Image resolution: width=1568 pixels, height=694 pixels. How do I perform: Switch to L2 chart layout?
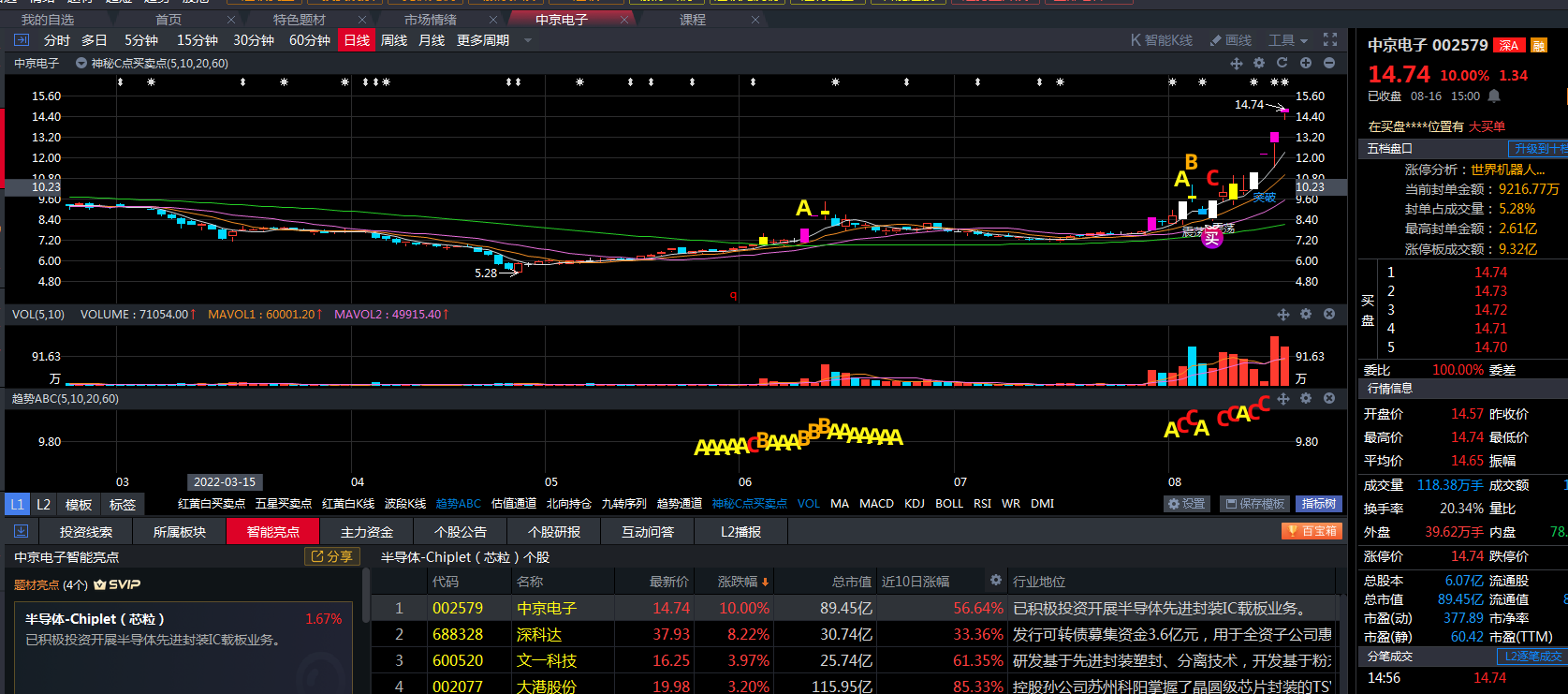click(x=43, y=504)
